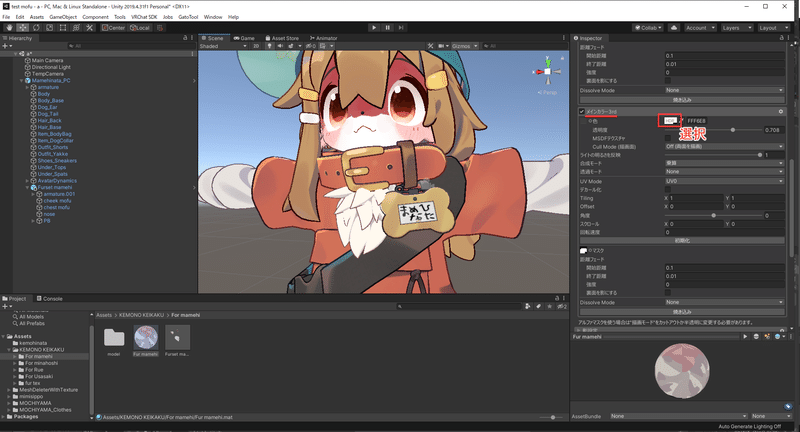Image resolution: width=800 pixels, height=432 pixels.
Task: Toggle handle rotation with the Local button
Action: click(140, 28)
